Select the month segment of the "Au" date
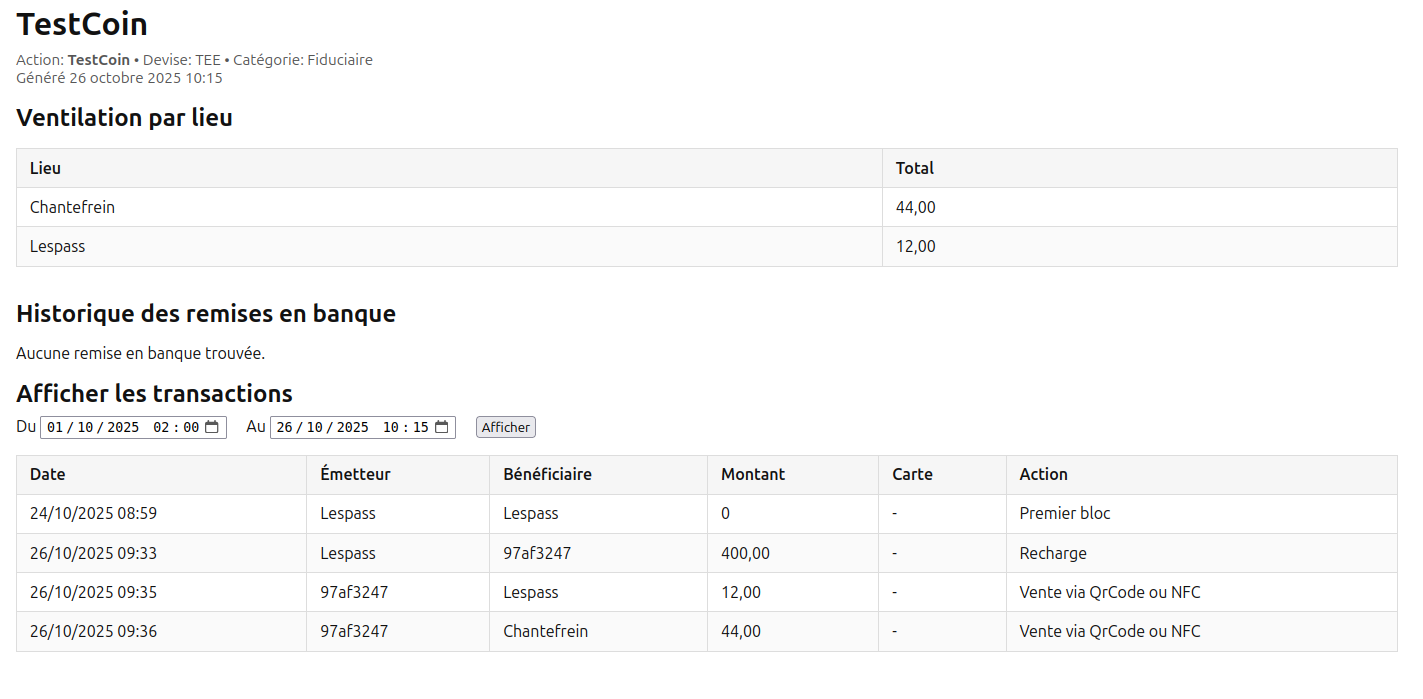 click(315, 427)
